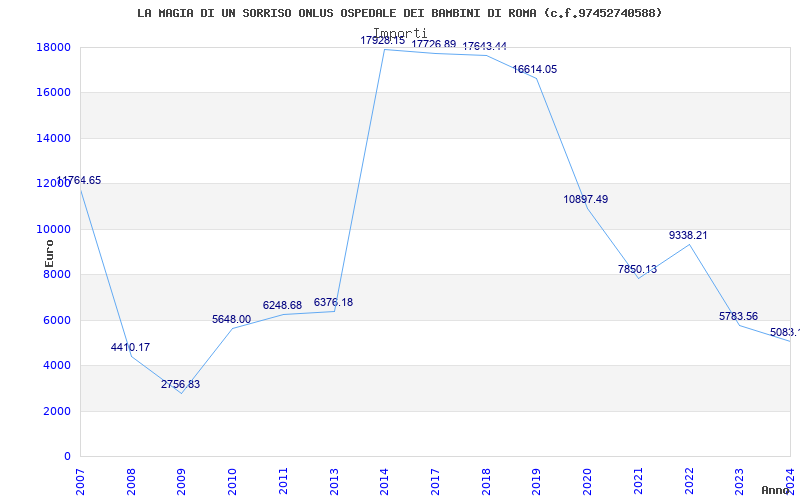The image size is (800, 500).
Task: Click the x-axis year label 2021
Action: pyautogui.click(x=638, y=481)
